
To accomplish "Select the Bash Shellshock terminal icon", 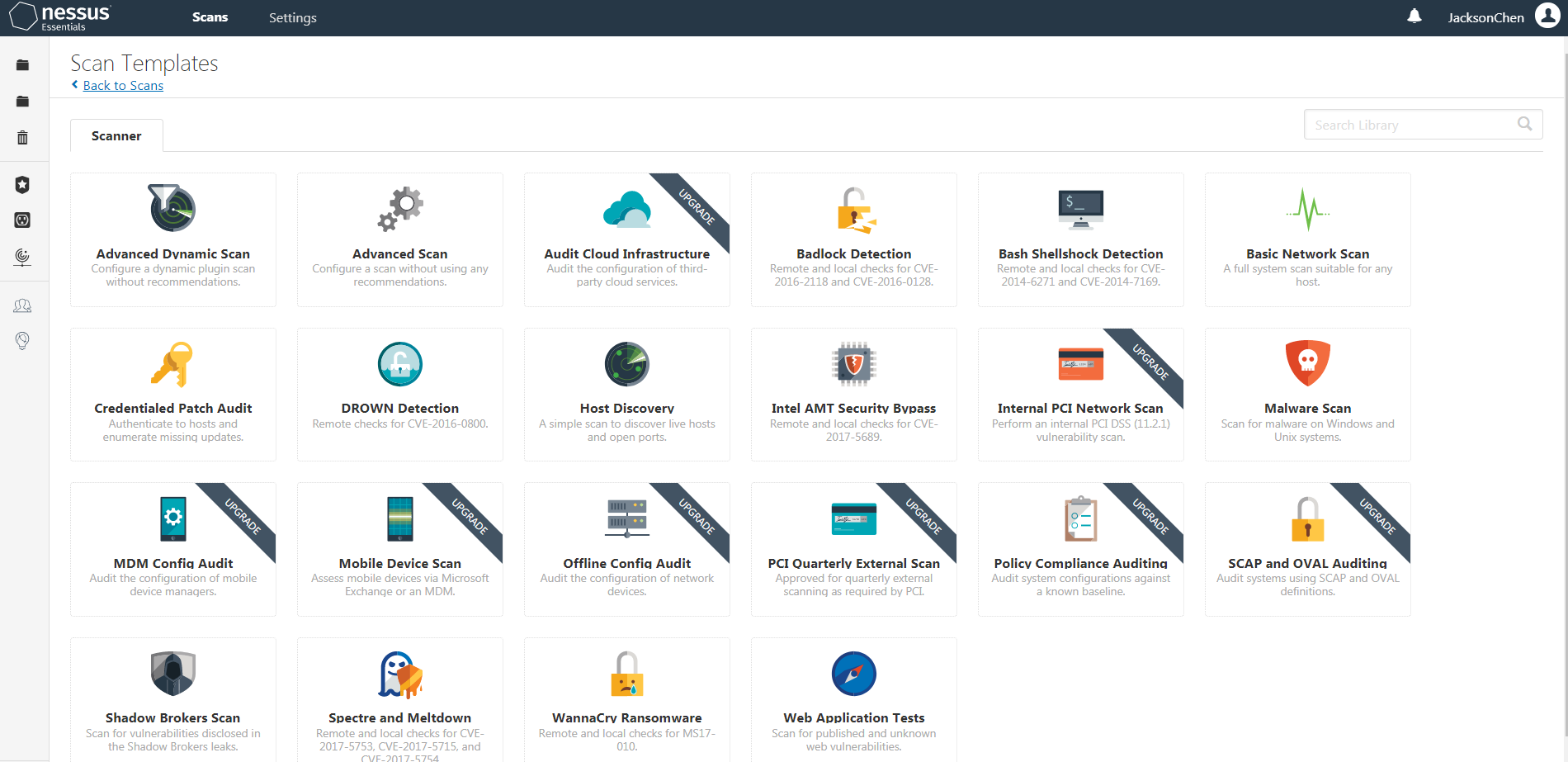I will point(1081,210).
